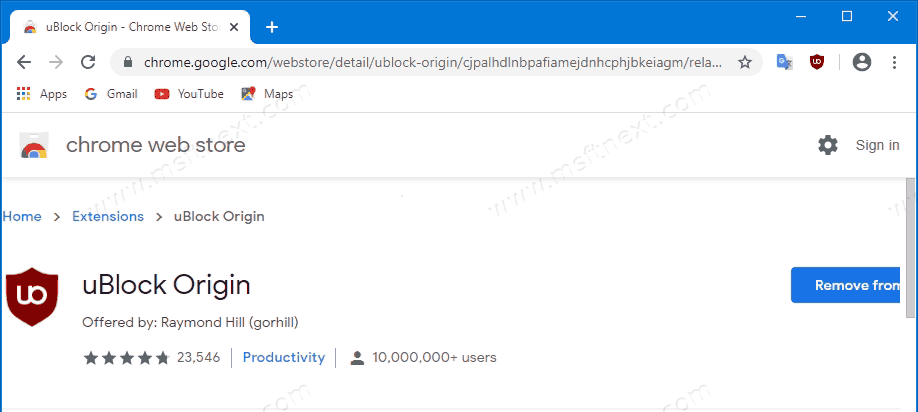This screenshot has width=918, height=412.
Task: Open web store settings gear
Action: click(x=828, y=145)
